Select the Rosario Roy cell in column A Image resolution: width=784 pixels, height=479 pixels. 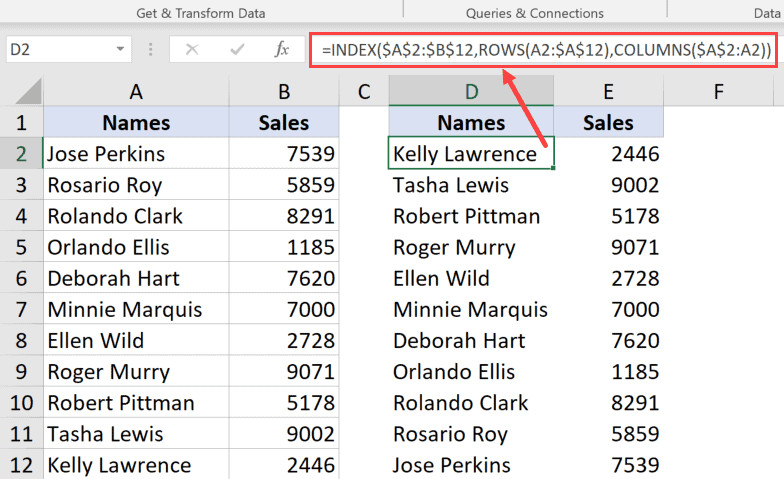[136, 185]
